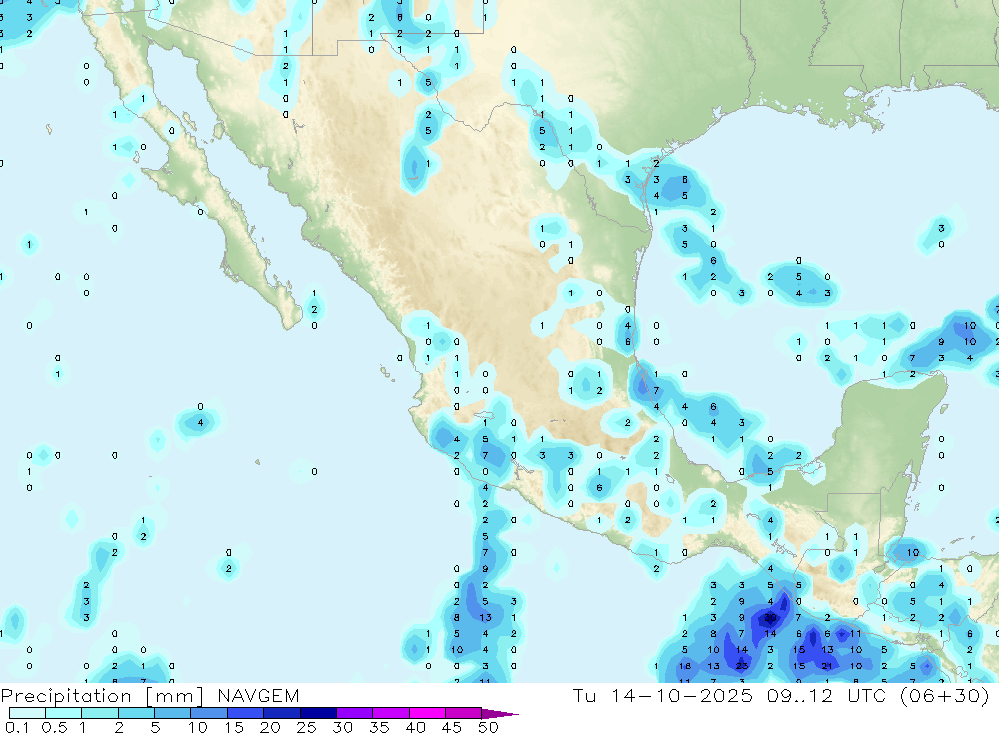Select the 30–35 mm purple legend swatch
This screenshot has width=1000, height=733.
[x=355, y=713]
